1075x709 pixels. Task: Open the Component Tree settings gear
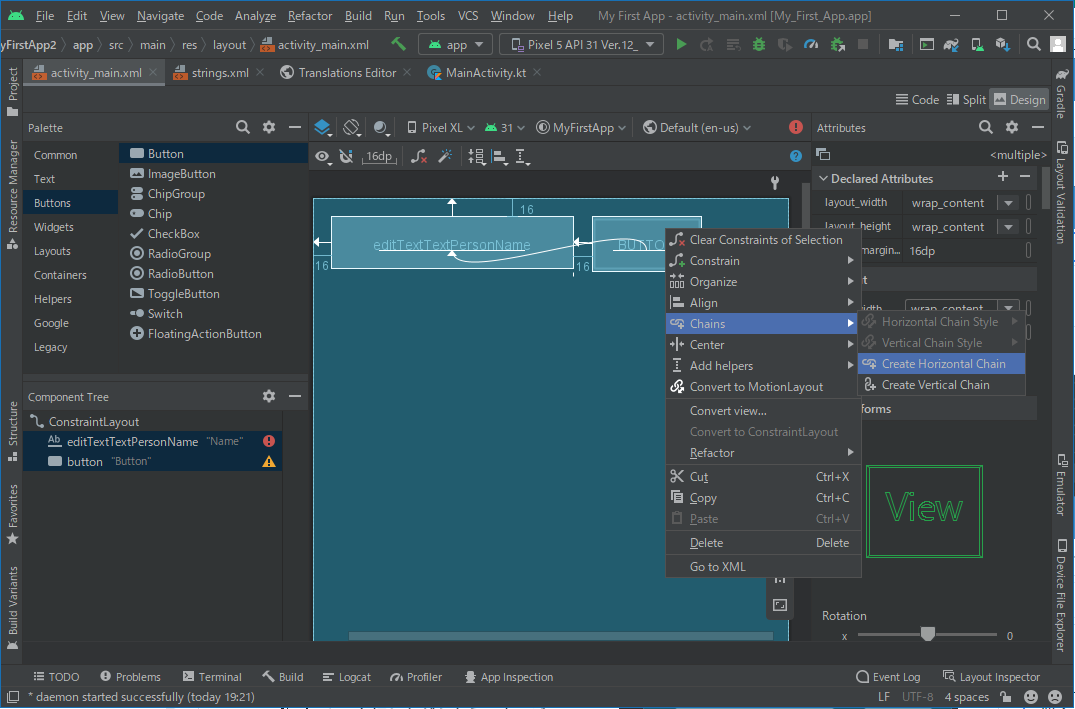click(268, 396)
